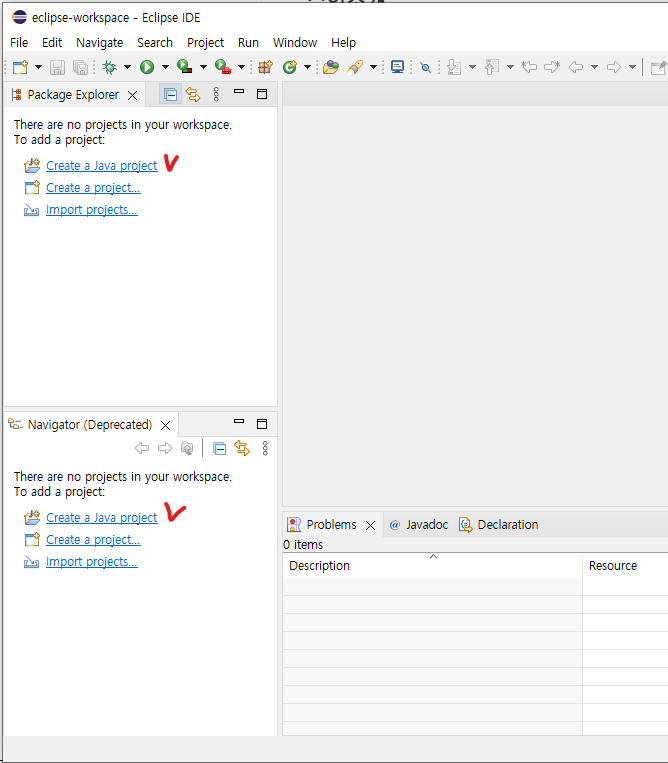Screen dimensions: 668x763
Task: Click the Search flashlight icon
Action: click(x=355, y=67)
